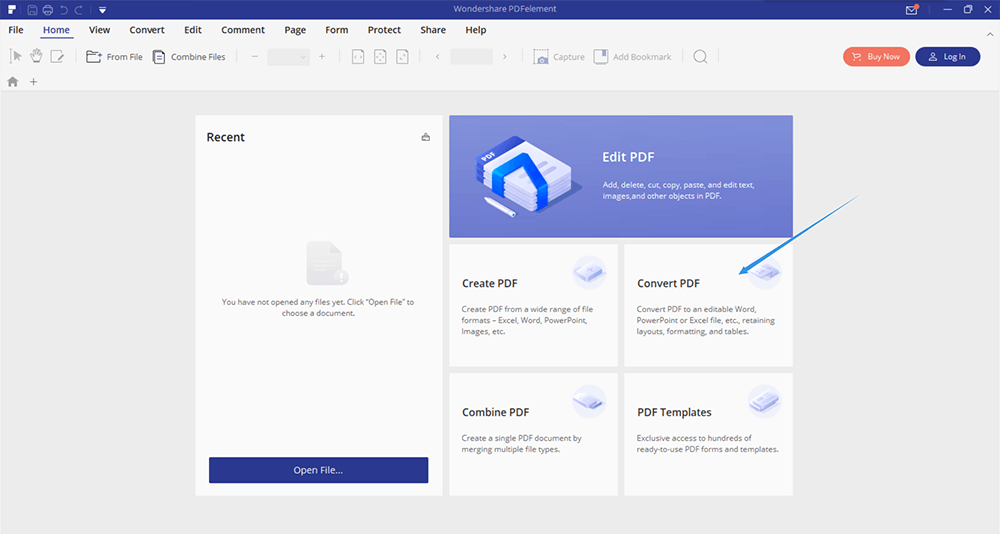Open the Convert menu

[147, 30]
